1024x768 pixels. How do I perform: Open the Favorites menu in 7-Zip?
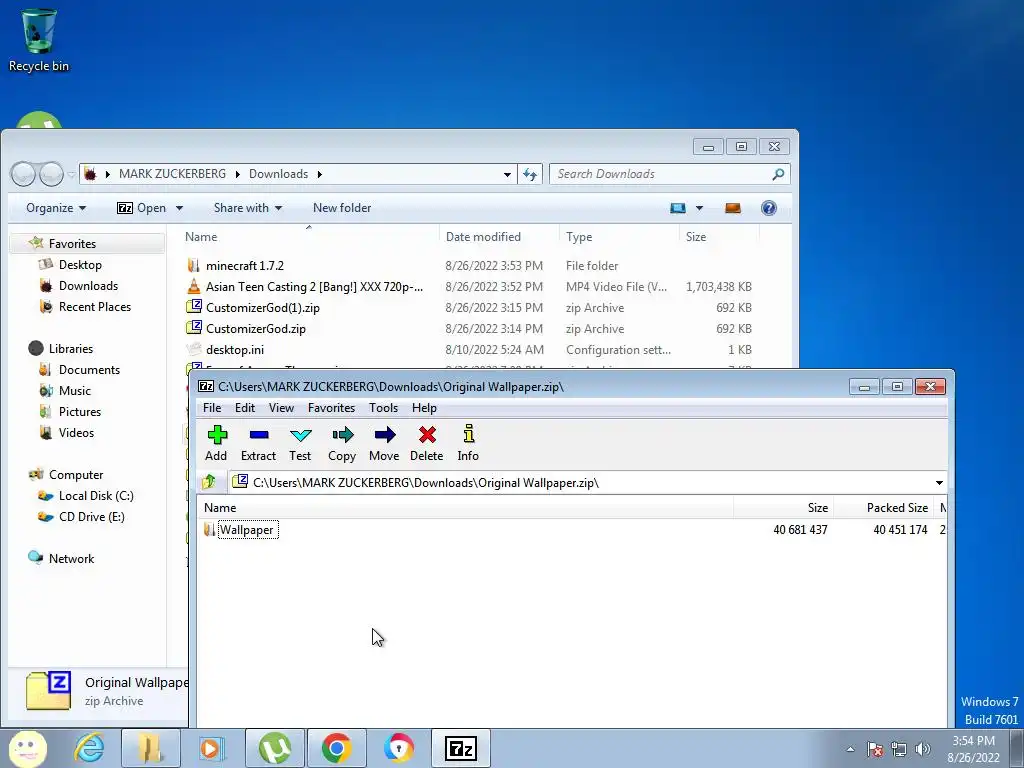(331, 408)
